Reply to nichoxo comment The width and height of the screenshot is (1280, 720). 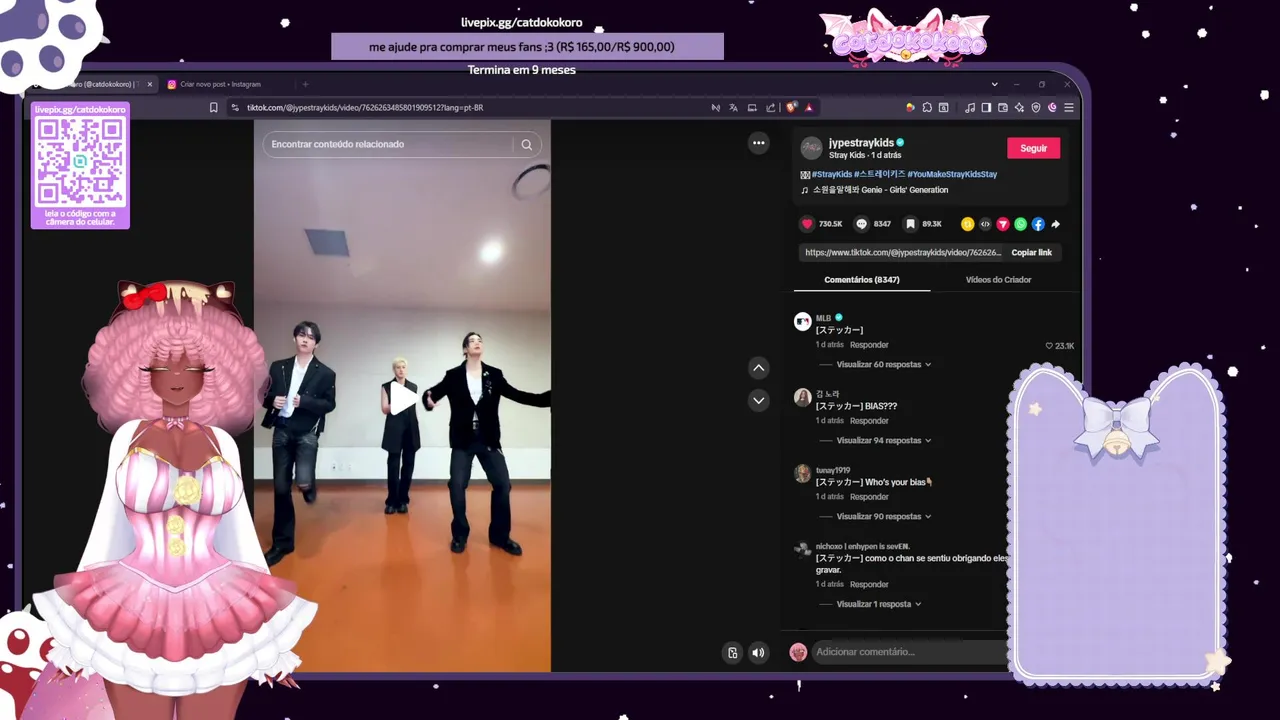tap(869, 585)
